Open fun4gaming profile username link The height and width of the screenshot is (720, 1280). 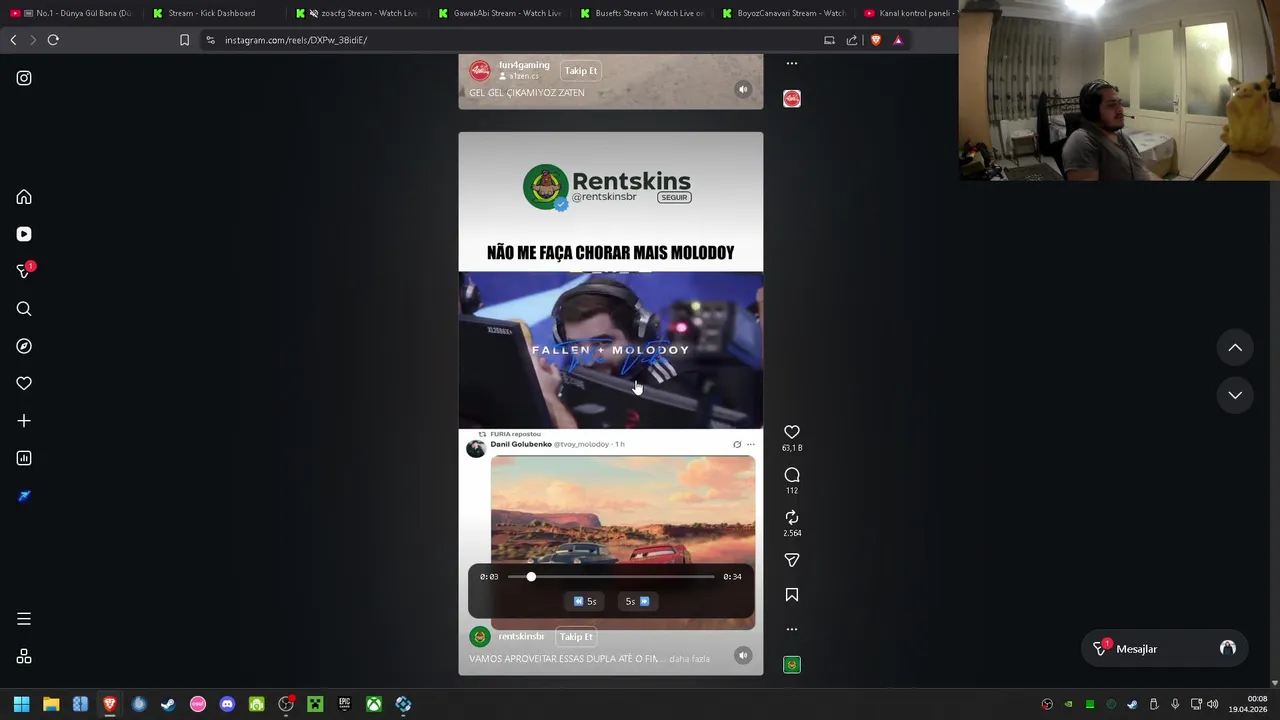click(x=524, y=65)
